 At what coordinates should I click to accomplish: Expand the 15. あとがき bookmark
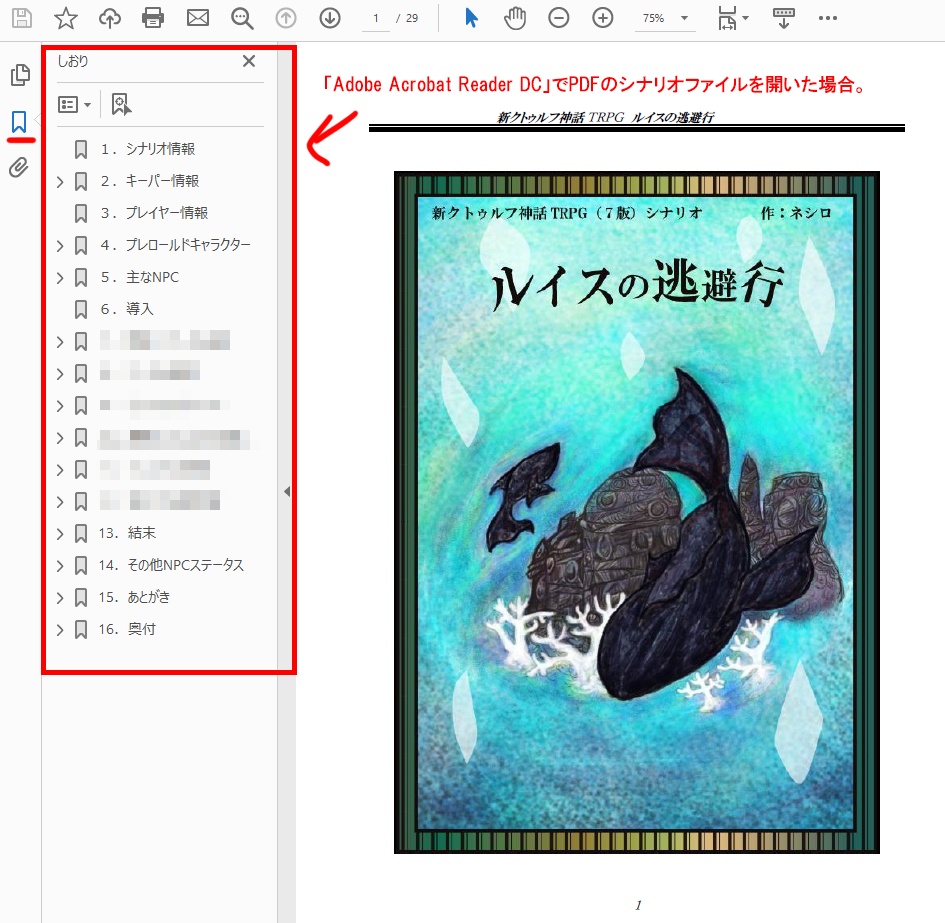coord(60,597)
